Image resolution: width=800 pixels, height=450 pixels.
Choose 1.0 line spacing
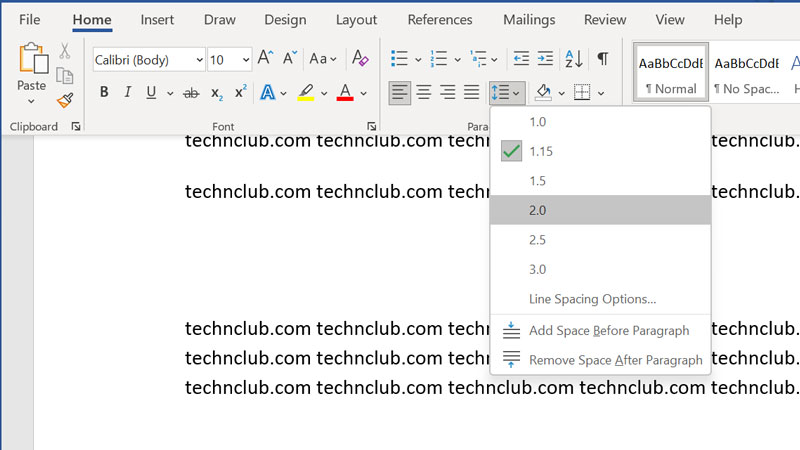601,122
